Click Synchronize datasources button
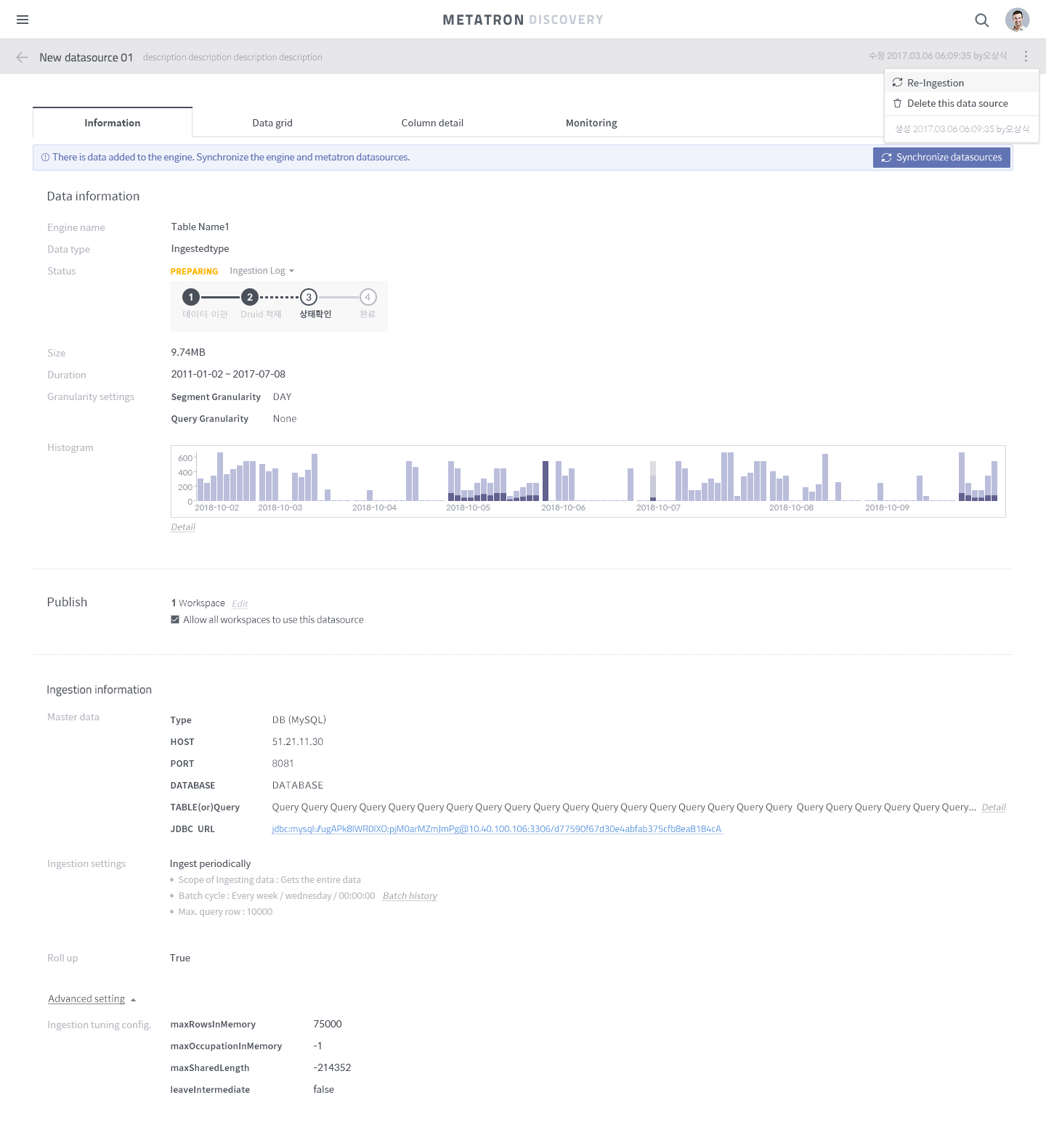This screenshot has width=1046, height=1148. pos(941,158)
